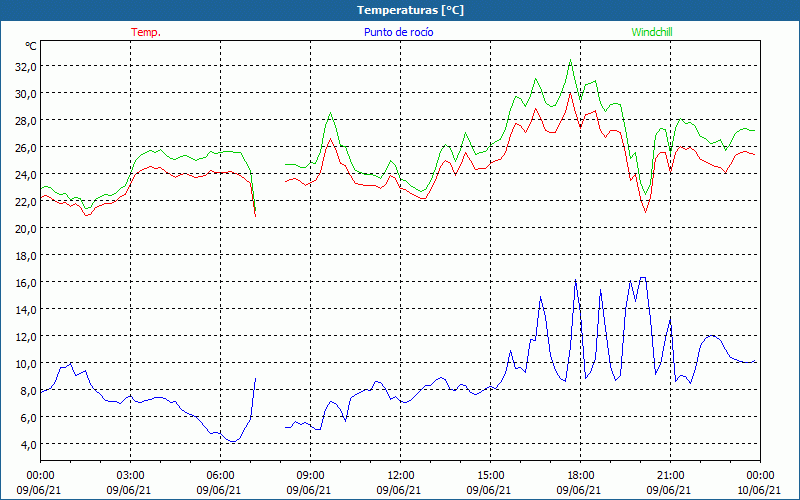800x500 pixels.
Task: Click the '12,0' y-axis value
Action: 26,337
